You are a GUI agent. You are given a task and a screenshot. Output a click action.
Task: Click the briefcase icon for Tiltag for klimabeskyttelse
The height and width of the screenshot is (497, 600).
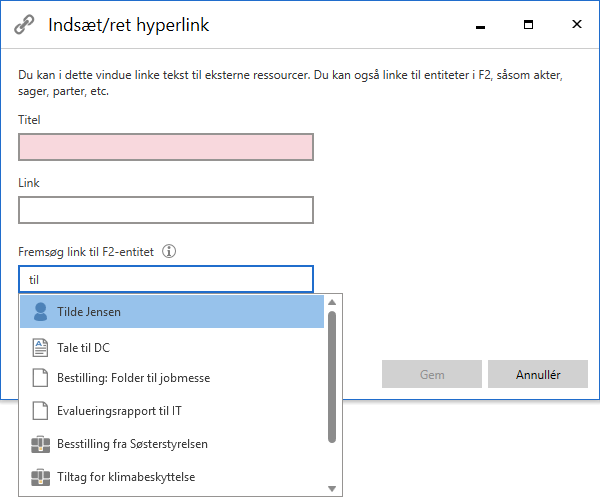[x=40, y=477]
